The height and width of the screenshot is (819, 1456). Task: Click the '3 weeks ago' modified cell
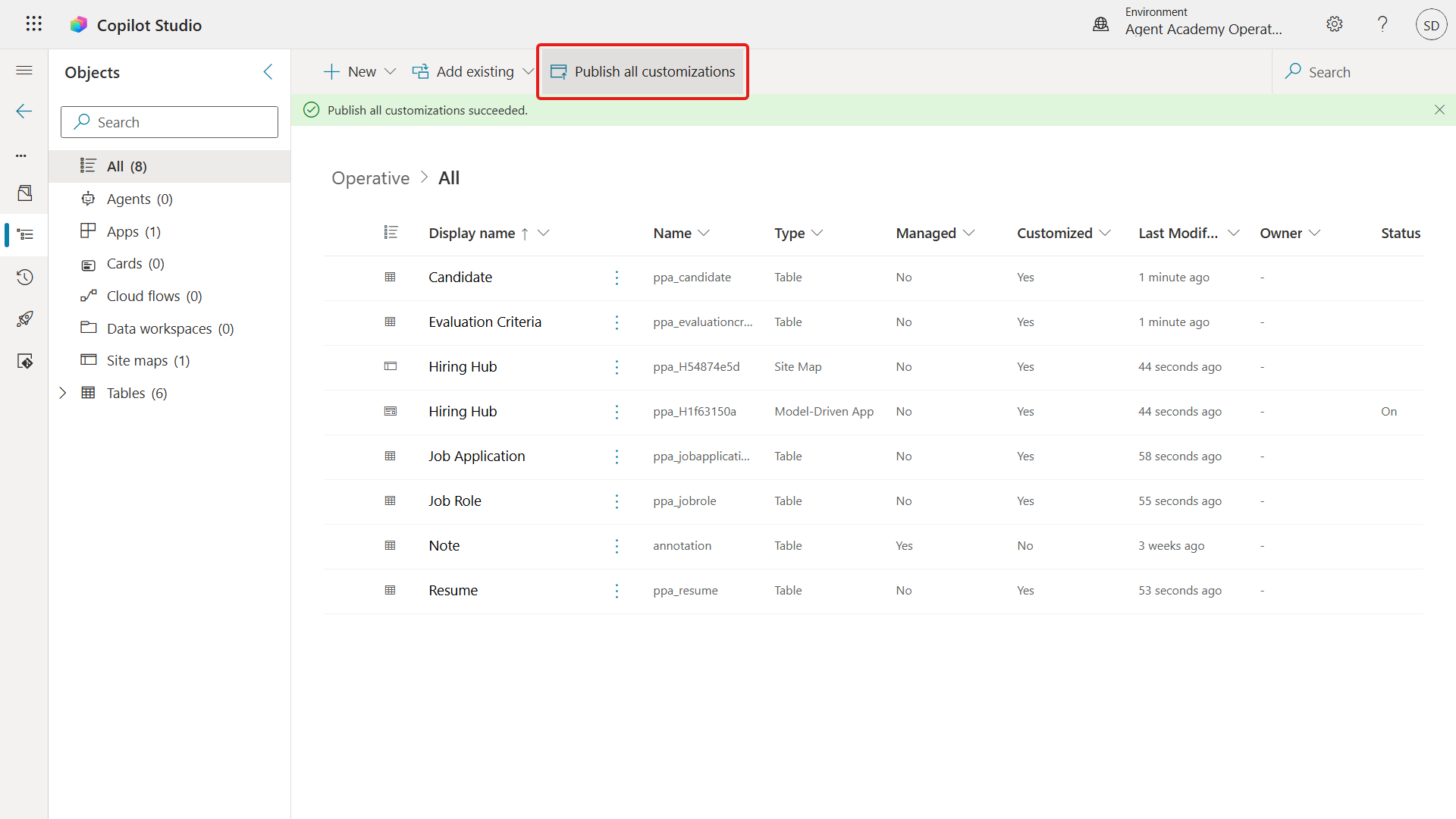[1172, 546]
